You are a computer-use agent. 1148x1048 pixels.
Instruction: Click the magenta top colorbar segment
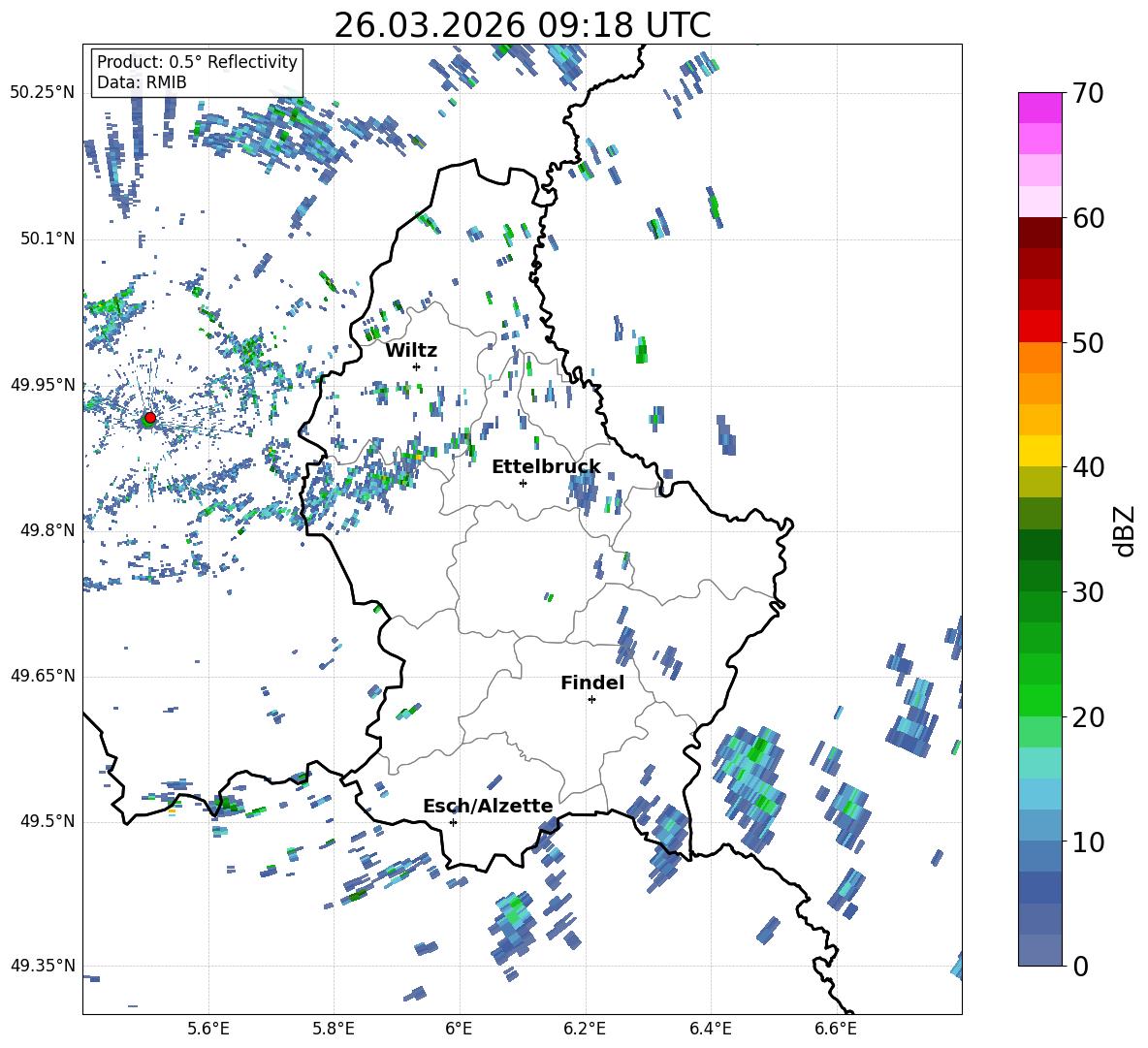tap(1040, 108)
